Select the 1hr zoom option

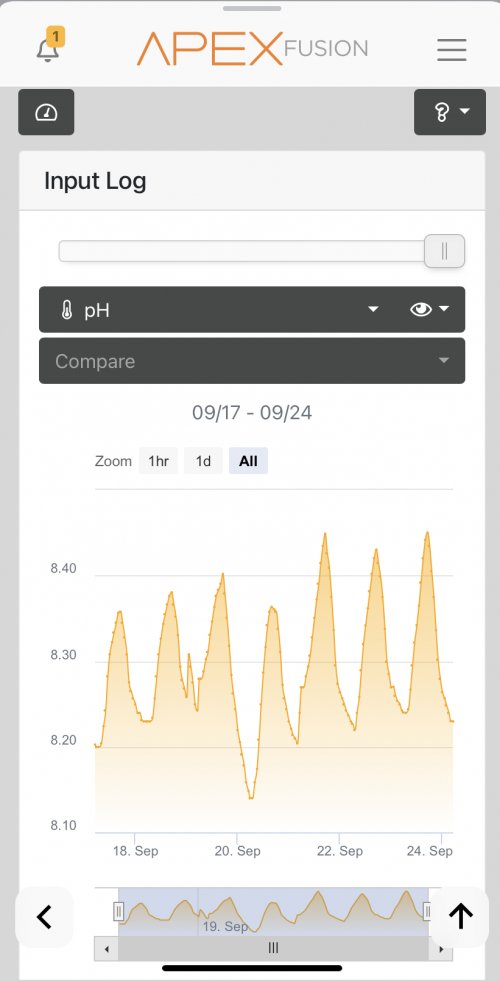pos(158,461)
